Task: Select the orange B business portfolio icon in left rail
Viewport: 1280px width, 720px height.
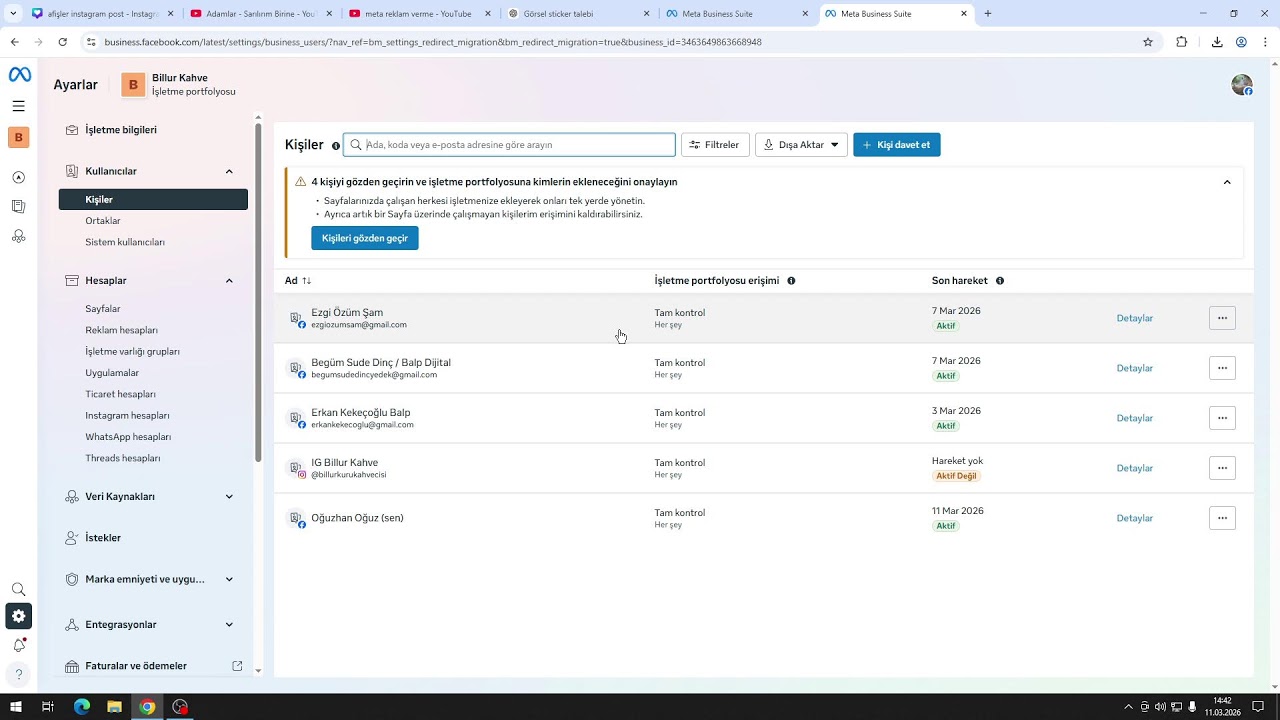Action: point(18,138)
